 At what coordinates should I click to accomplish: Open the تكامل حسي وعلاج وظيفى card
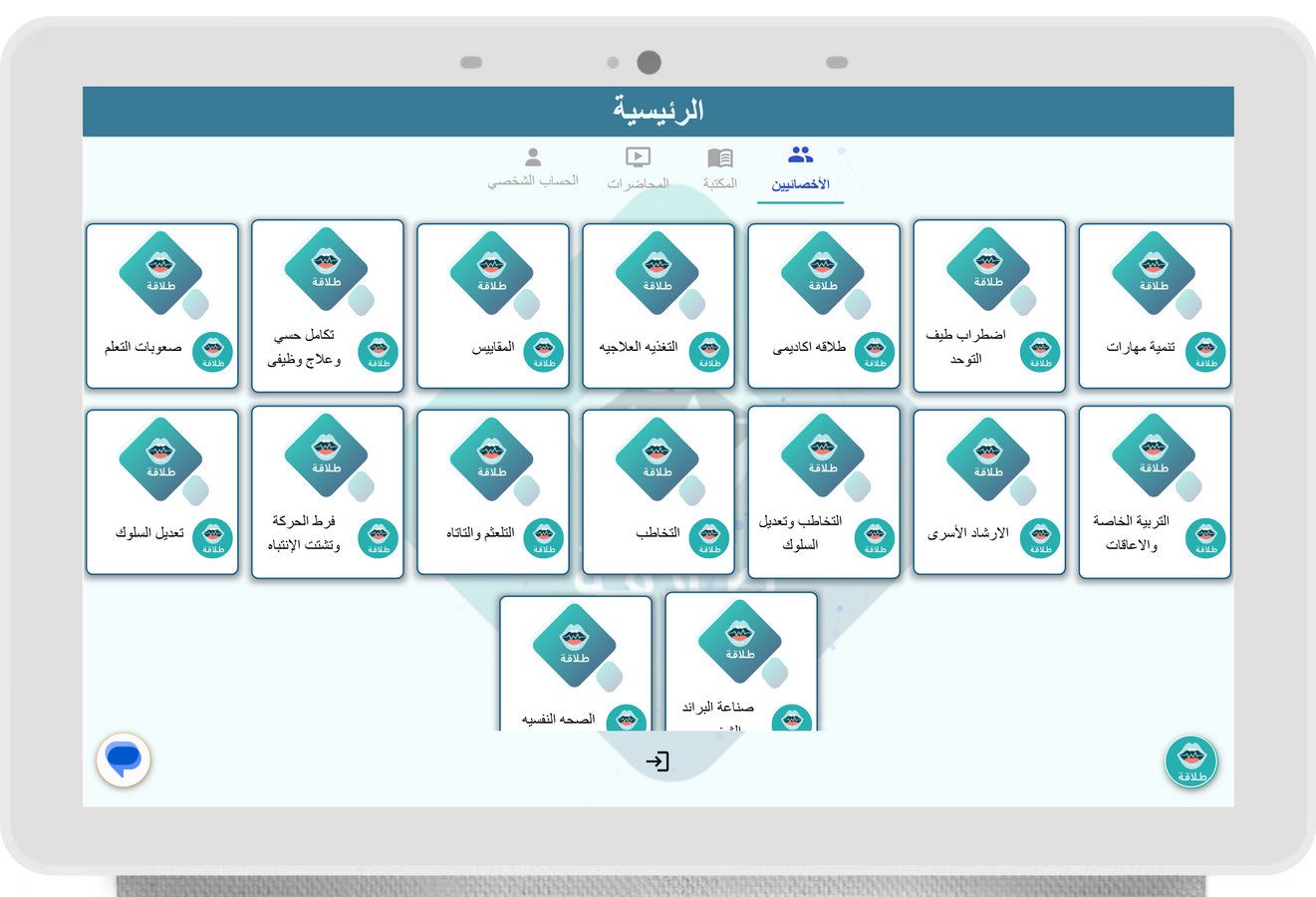point(328,306)
